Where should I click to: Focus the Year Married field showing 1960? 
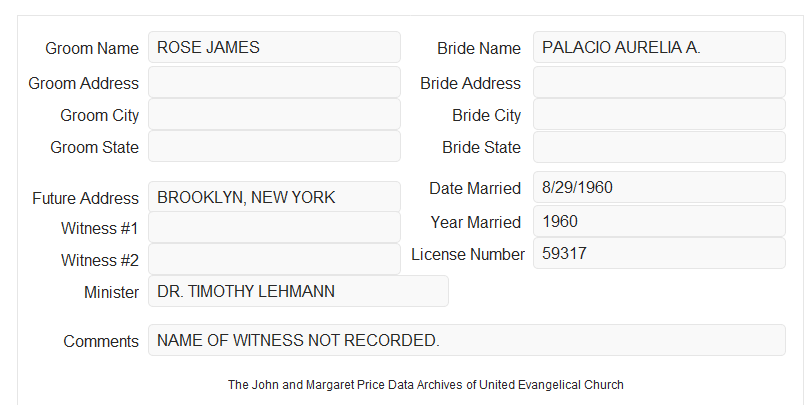point(659,221)
